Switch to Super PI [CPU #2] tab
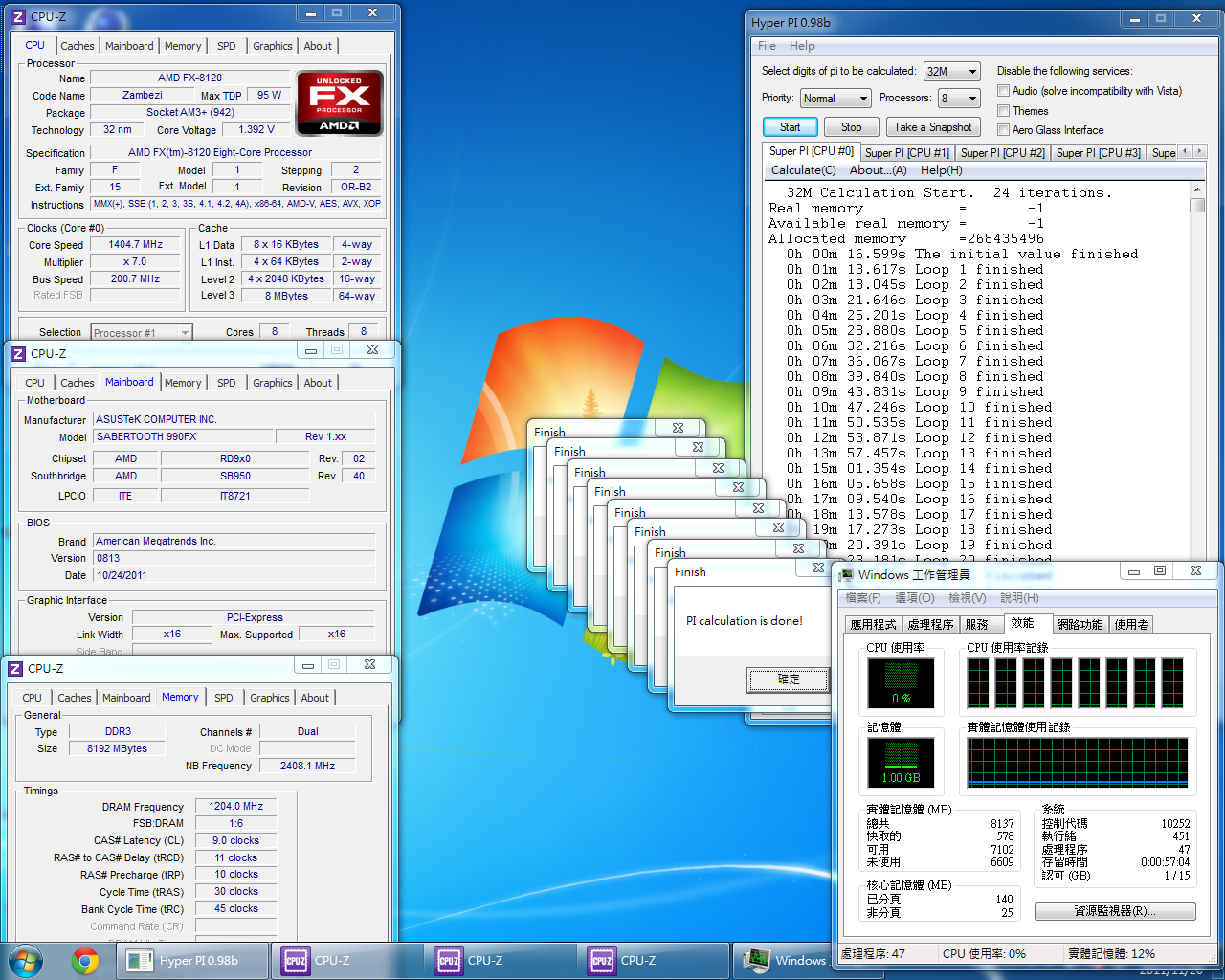The image size is (1225, 980). [1002, 153]
